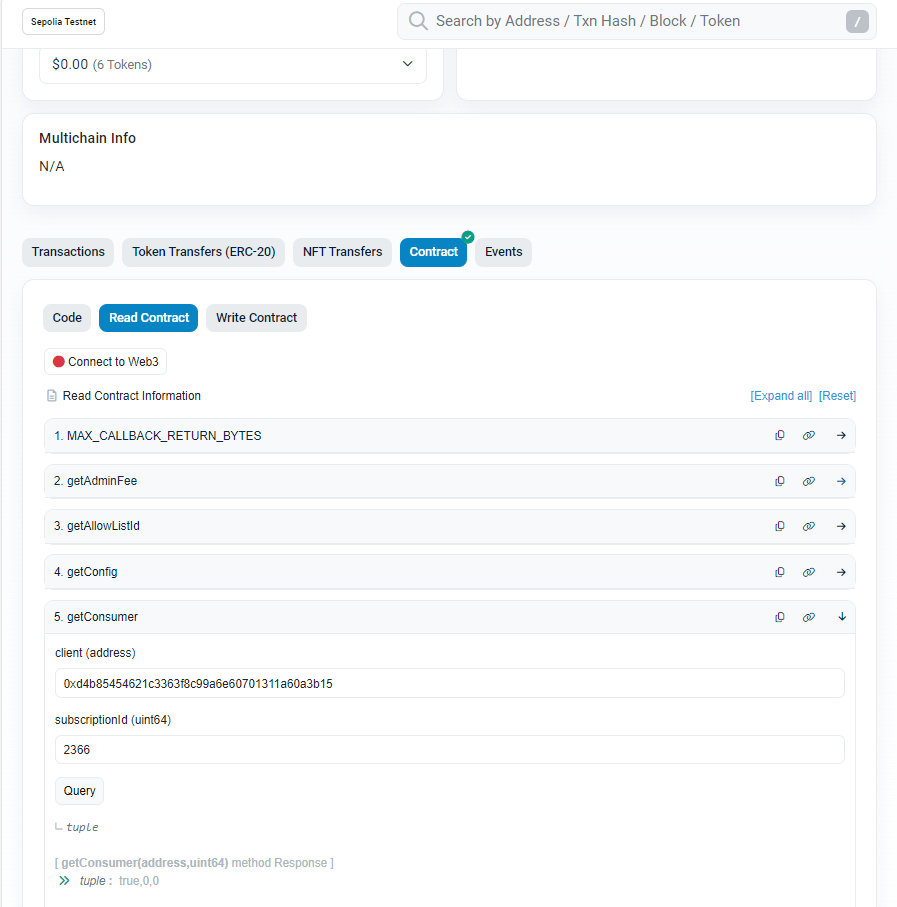Switch to the Events tab
The image size is (897, 907).
click(503, 252)
